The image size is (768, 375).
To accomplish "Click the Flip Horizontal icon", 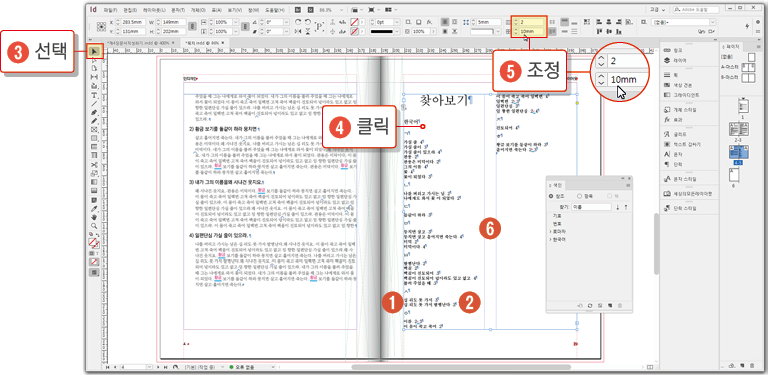I will 299,31.
